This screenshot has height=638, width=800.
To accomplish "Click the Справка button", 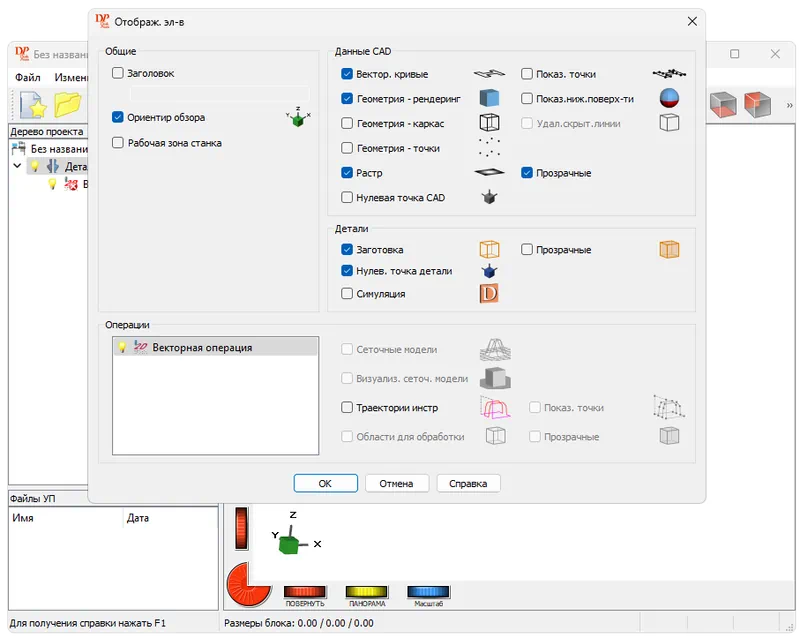I will [468, 483].
